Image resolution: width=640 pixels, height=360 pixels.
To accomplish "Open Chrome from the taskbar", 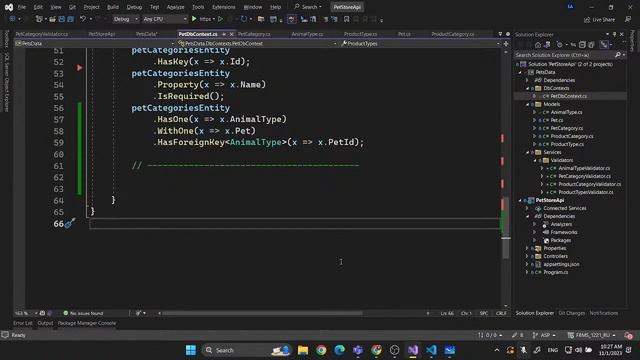I will [321, 350].
